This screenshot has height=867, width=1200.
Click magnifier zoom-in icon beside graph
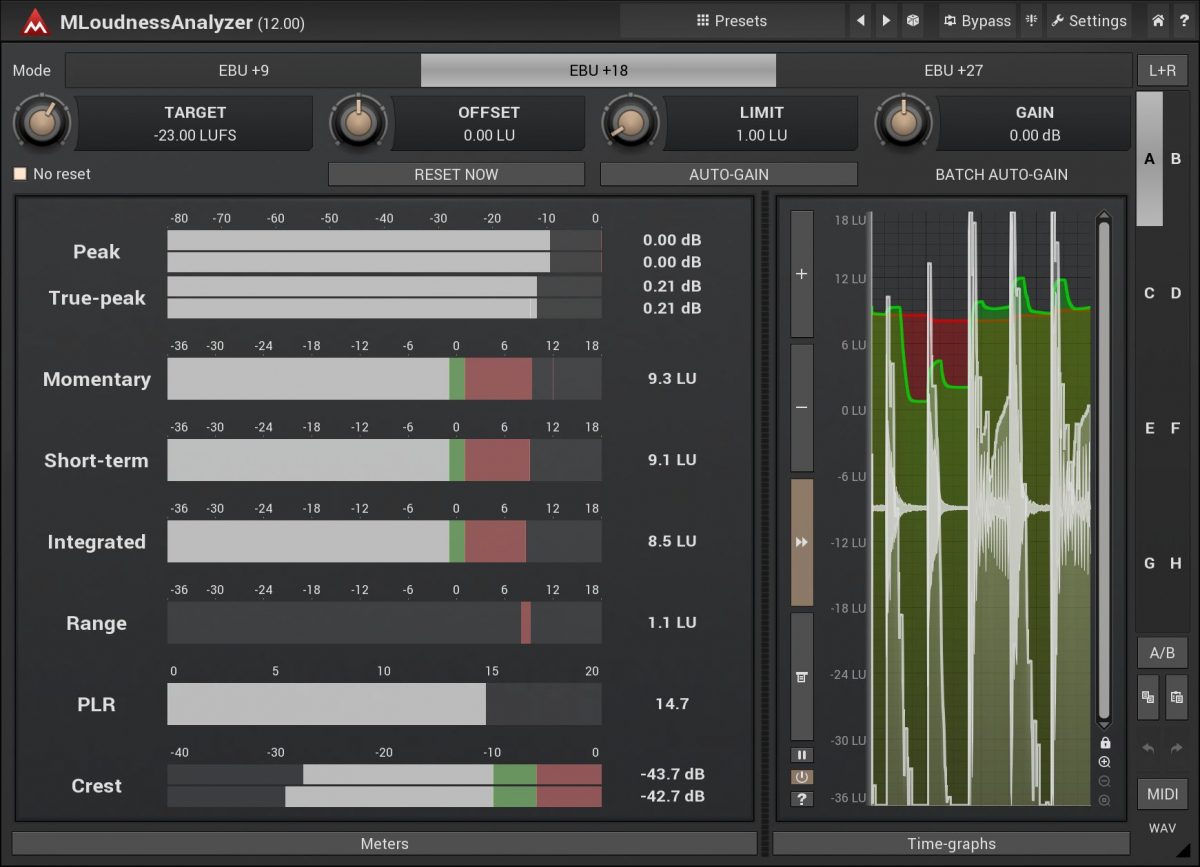tap(1104, 762)
